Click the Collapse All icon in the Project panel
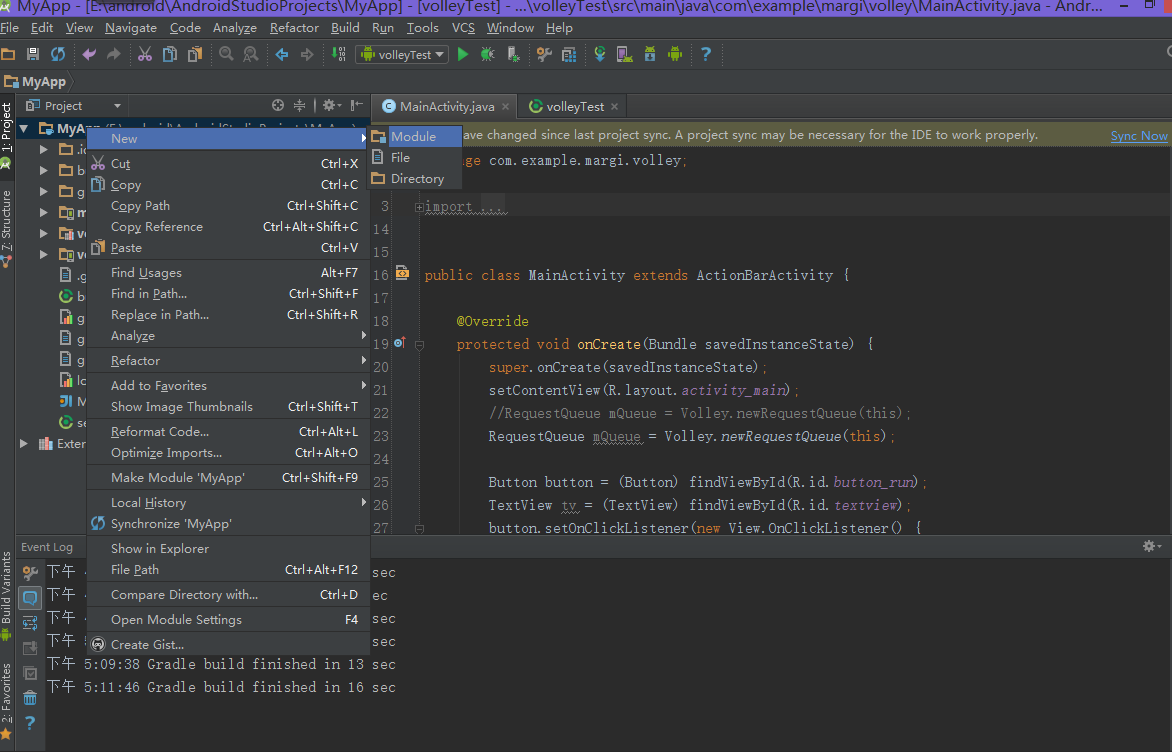 [x=299, y=105]
